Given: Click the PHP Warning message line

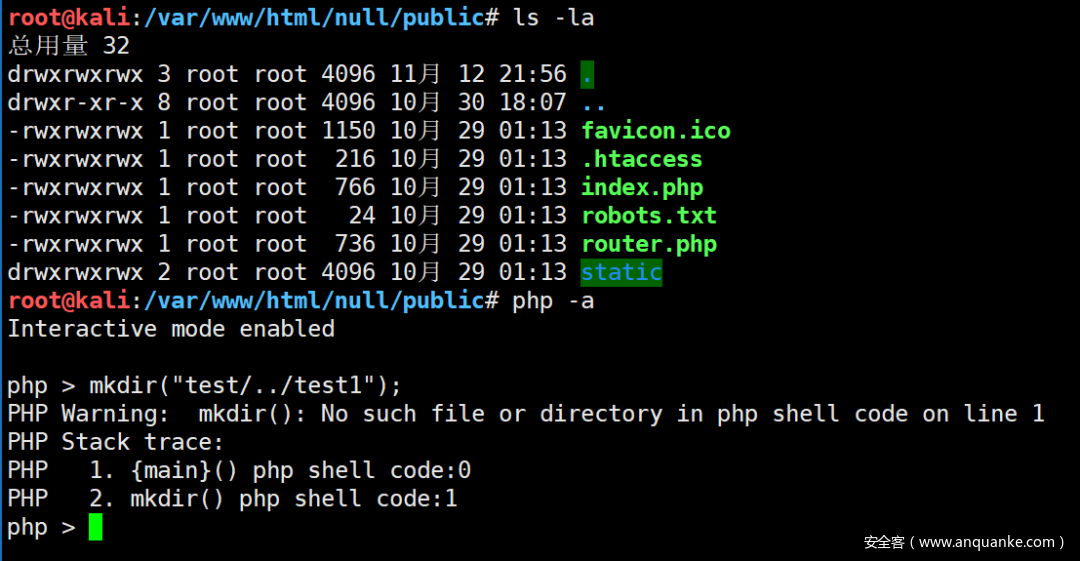Looking at the screenshot, I should coord(526,414).
